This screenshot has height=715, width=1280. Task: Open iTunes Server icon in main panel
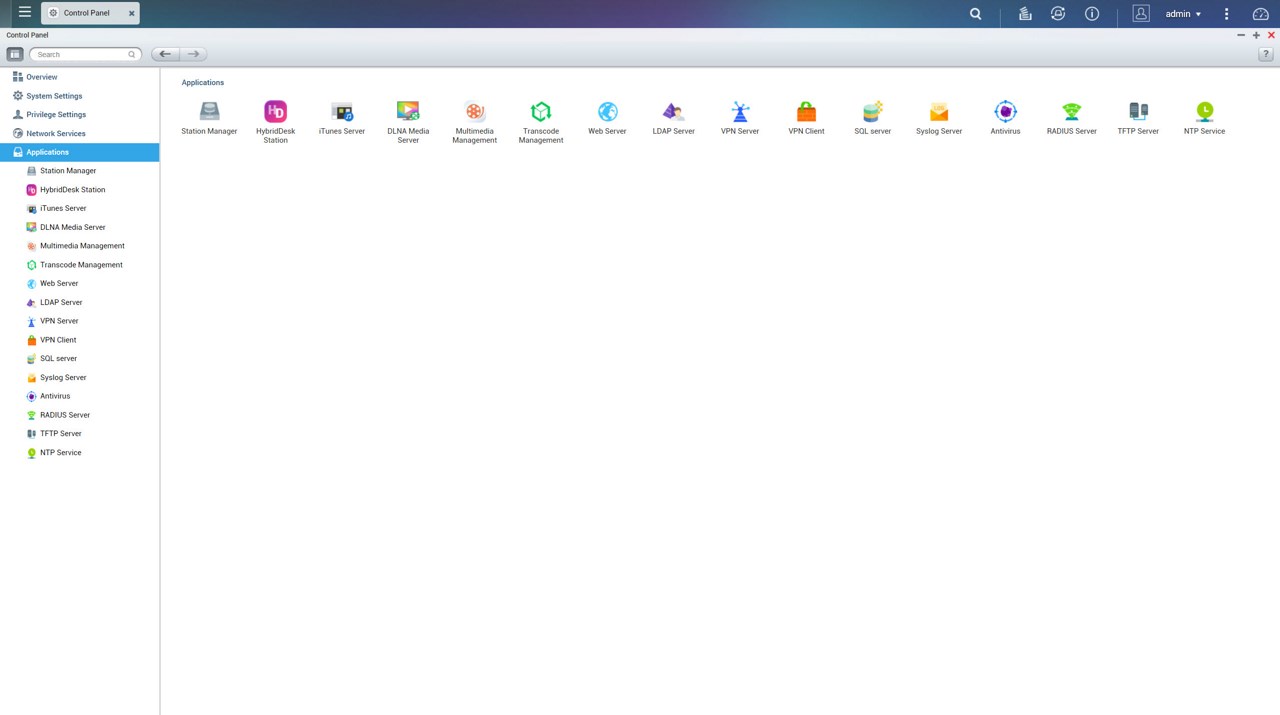tap(342, 111)
